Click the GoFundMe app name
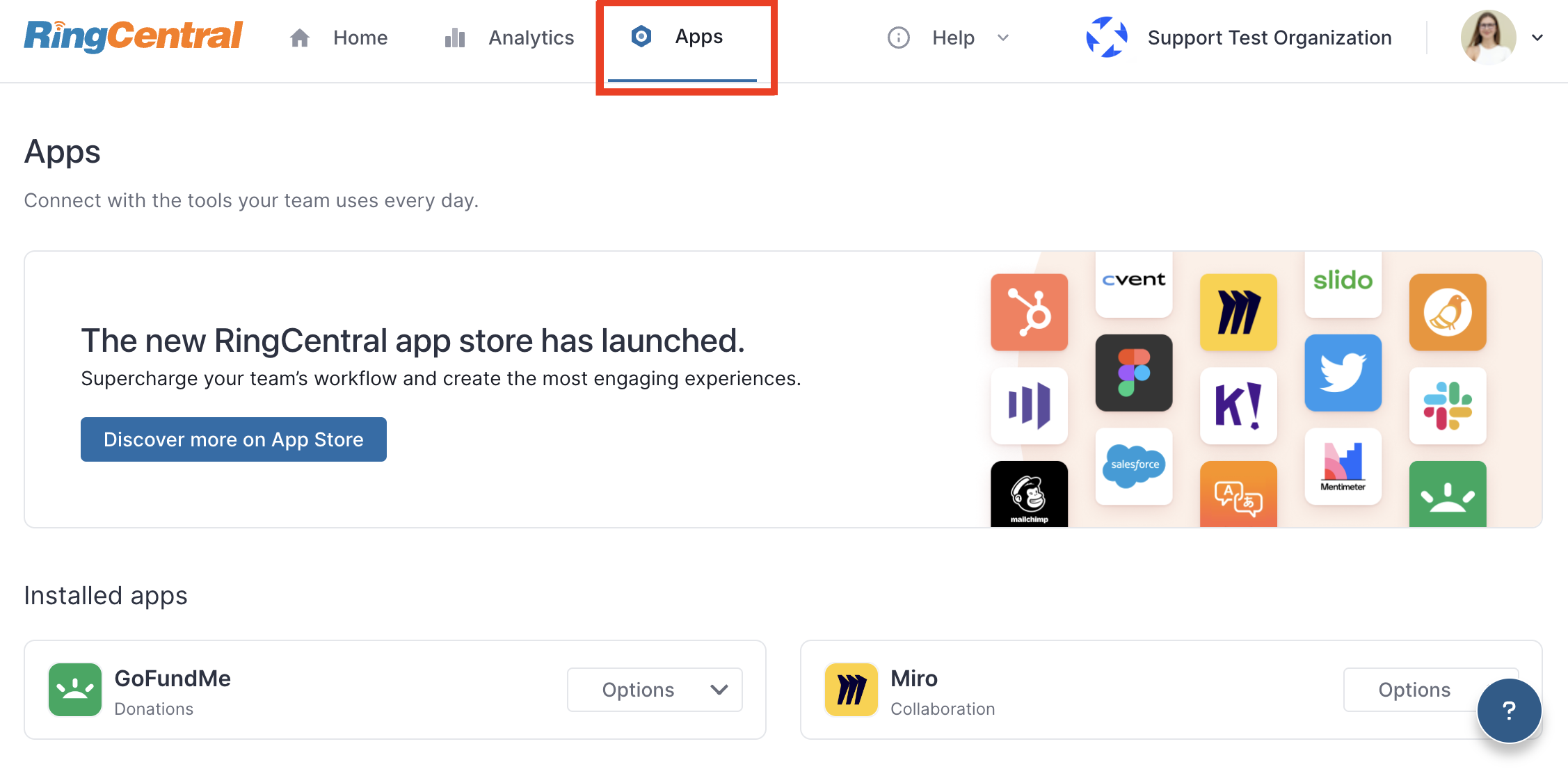The image size is (1568, 769). click(173, 678)
